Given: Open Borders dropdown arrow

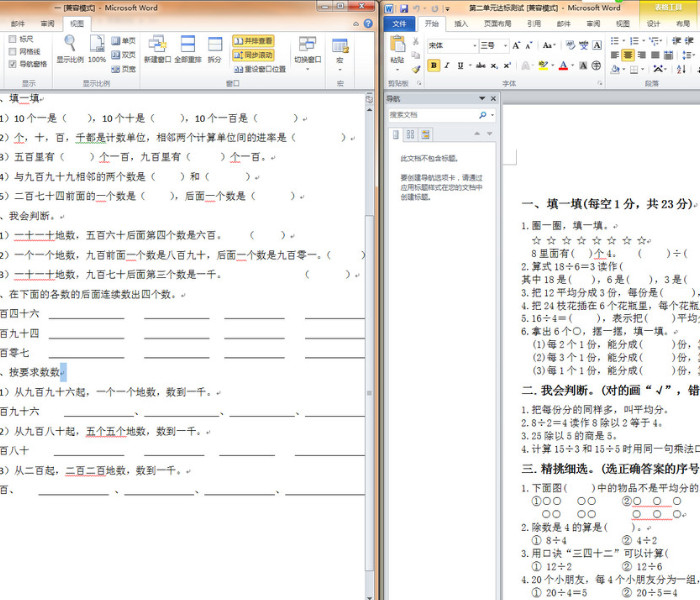Looking at the screenshot, I should 644,70.
